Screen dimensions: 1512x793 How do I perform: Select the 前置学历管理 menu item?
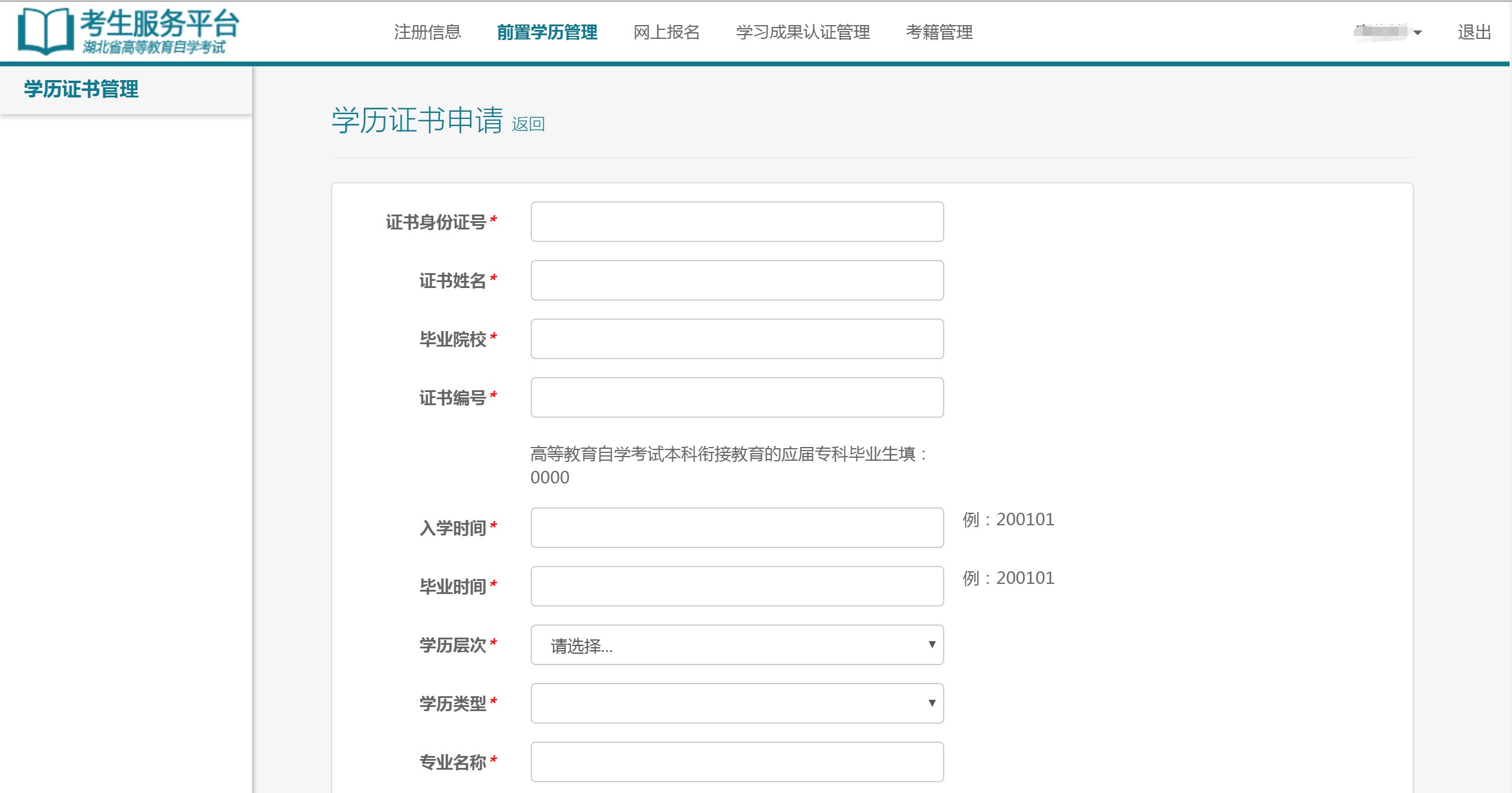[547, 32]
